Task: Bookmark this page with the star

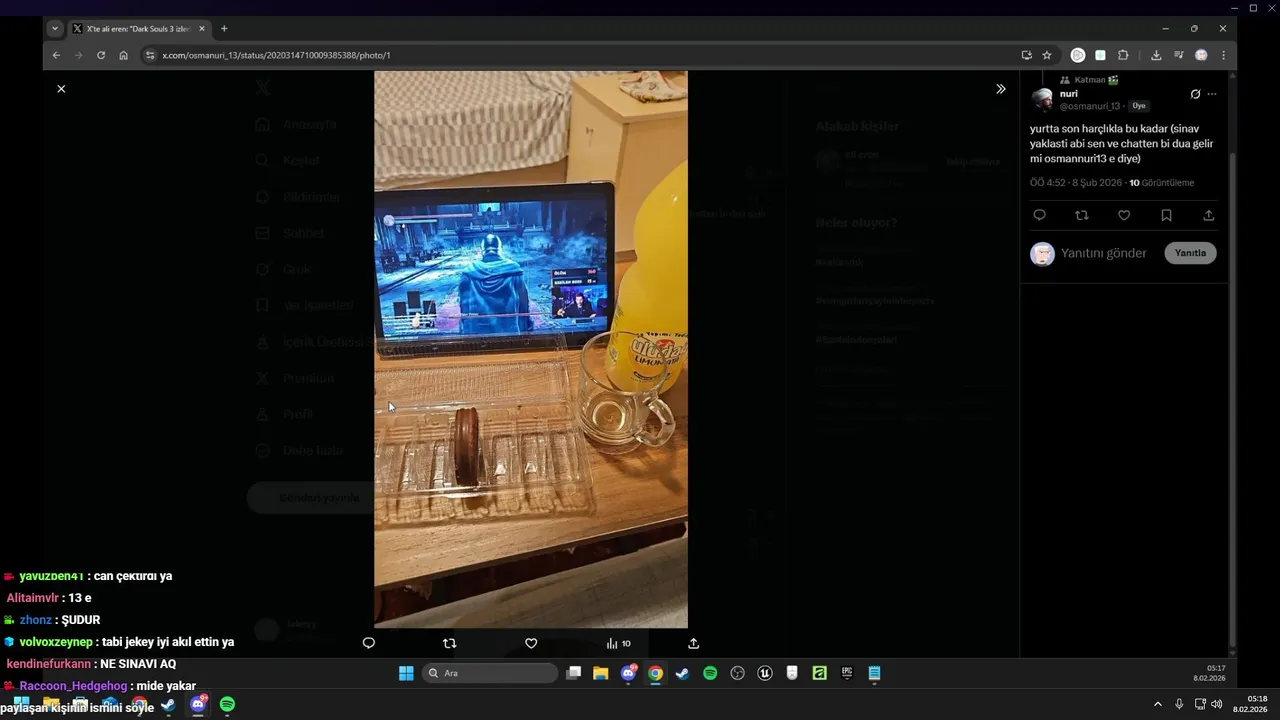Action: [x=1047, y=55]
